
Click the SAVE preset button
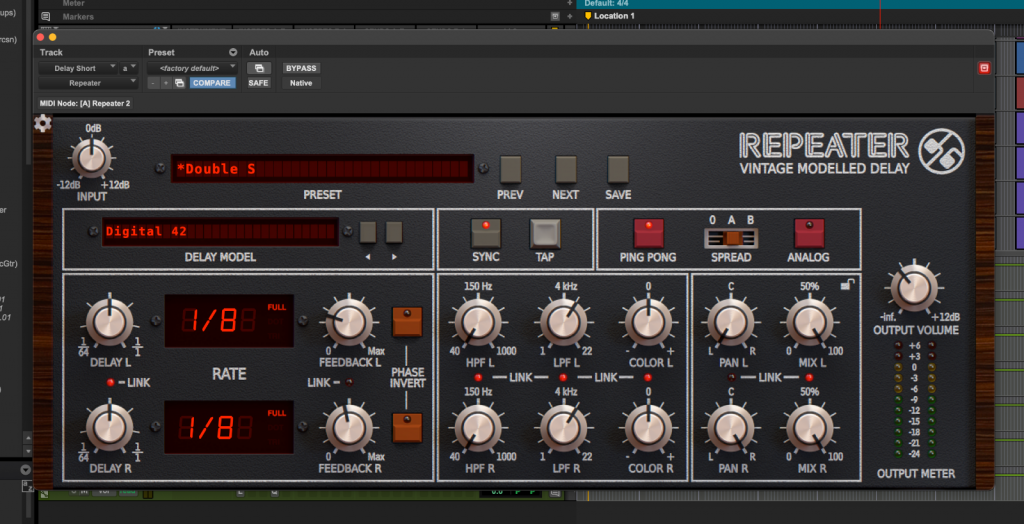coord(618,169)
